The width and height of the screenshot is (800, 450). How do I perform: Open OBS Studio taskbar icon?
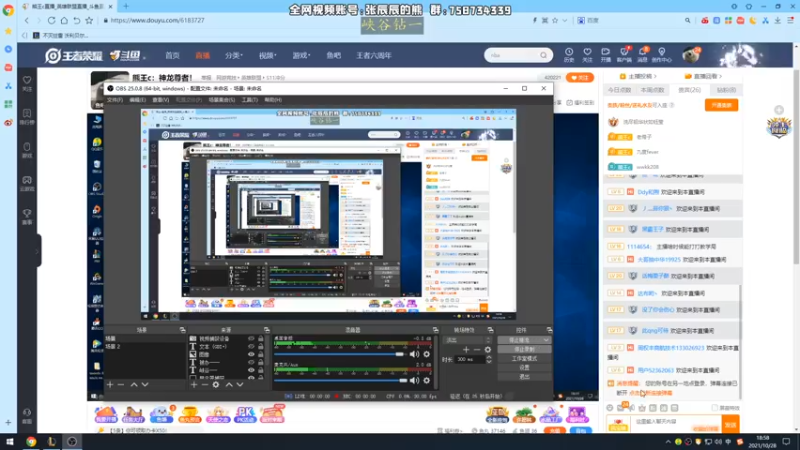(72, 442)
